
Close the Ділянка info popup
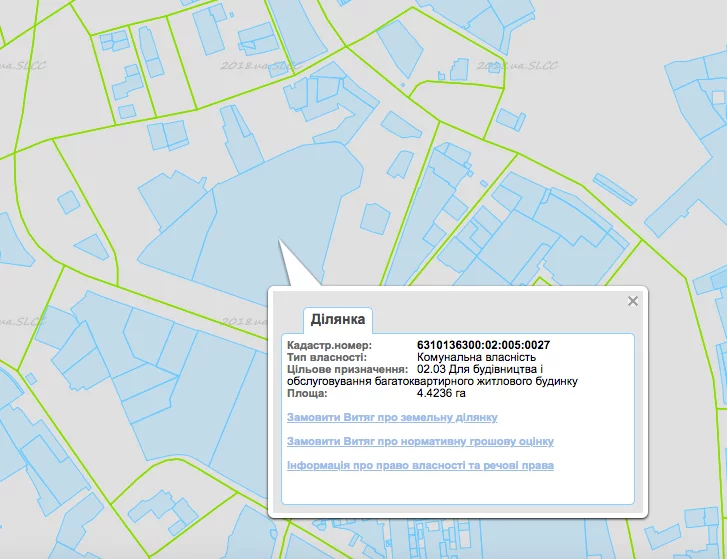click(x=632, y=301)
